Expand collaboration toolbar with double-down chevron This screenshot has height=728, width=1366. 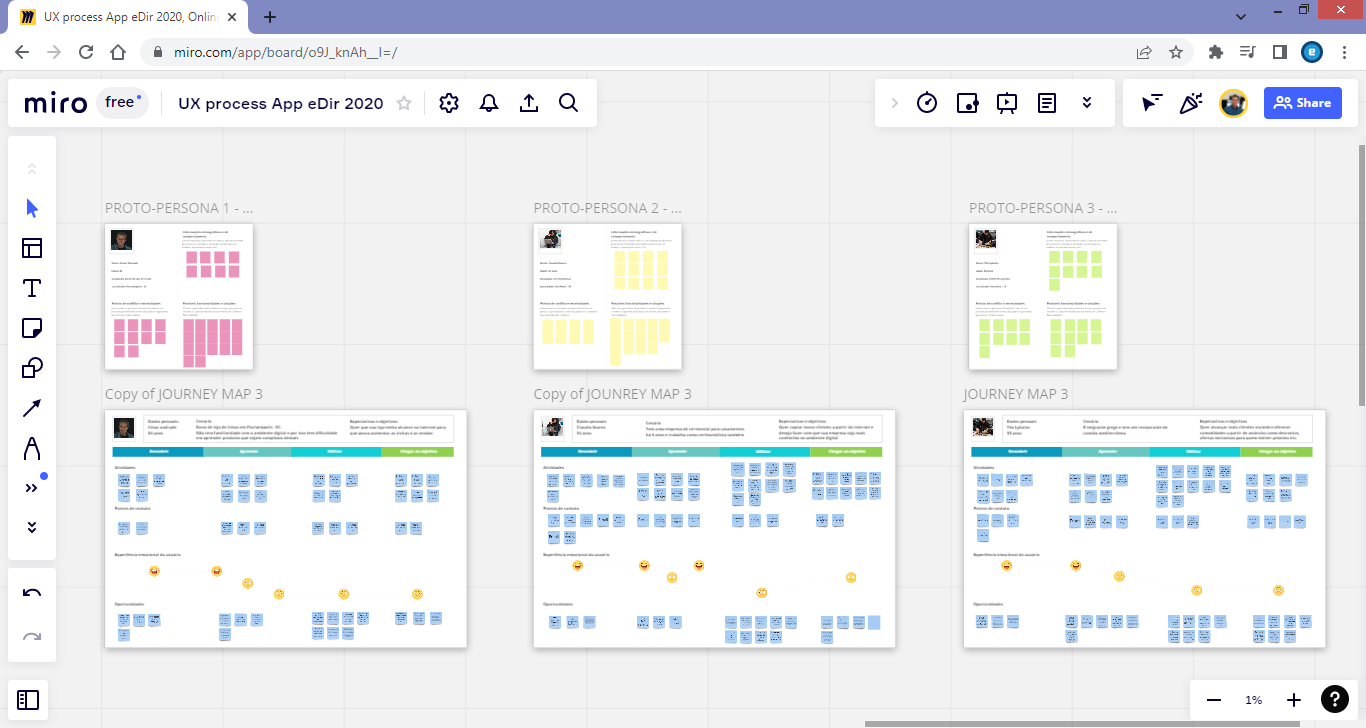(x=1087, y=103)
